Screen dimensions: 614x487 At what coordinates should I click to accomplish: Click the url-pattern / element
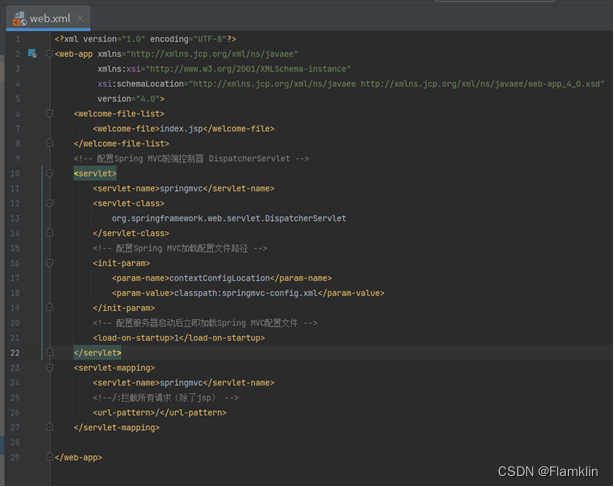coord(160,413)
